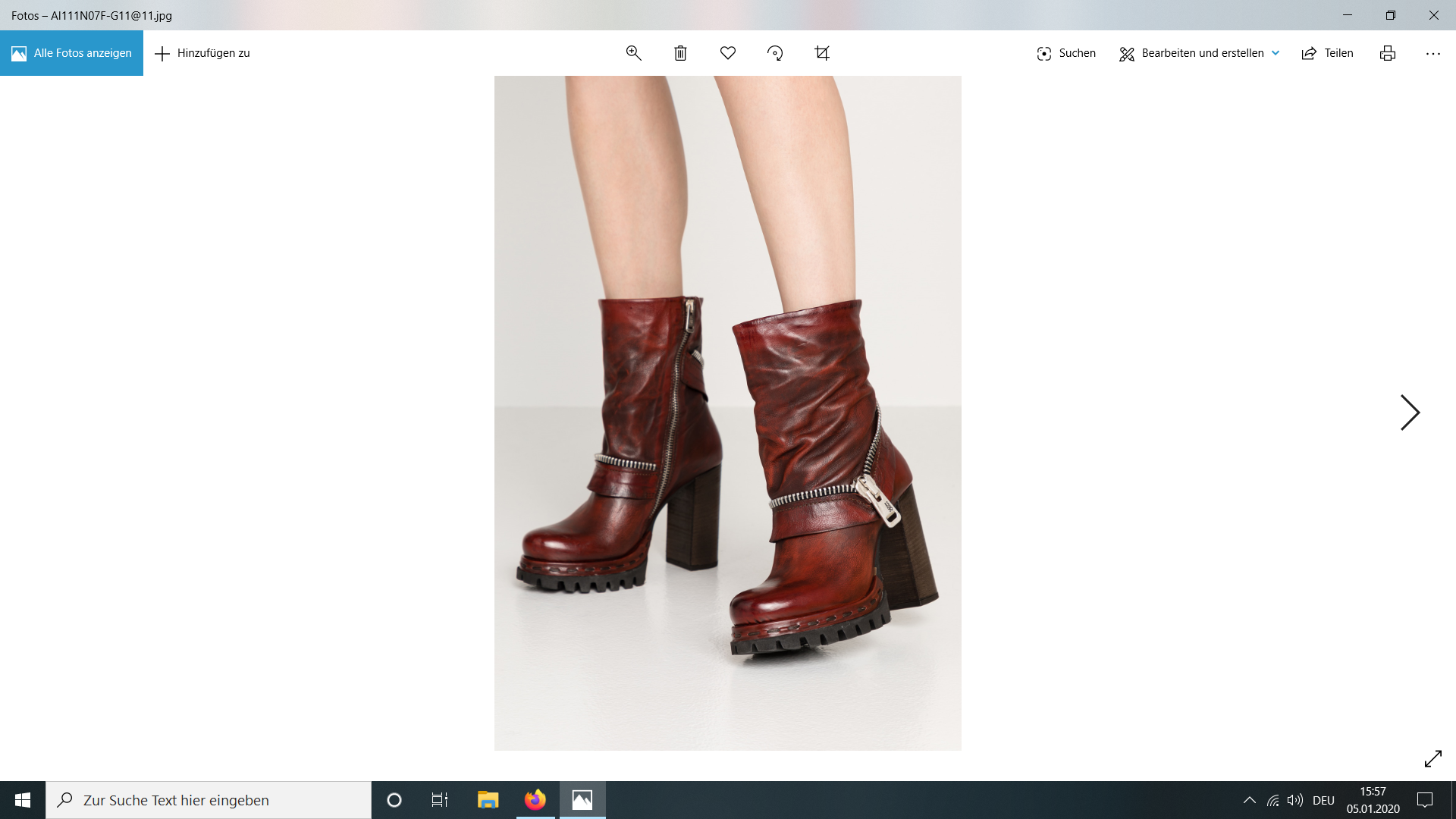Screen dimensions: 1456x819
Task: Open the Windows Start menu
Action: pos(23,800)
